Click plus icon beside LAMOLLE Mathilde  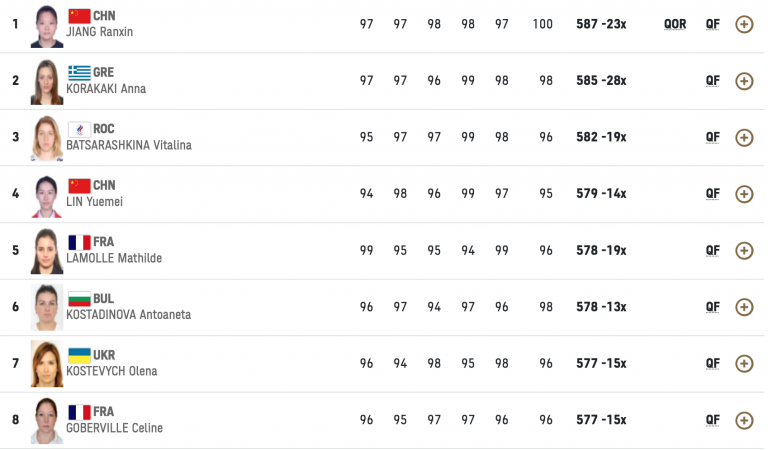pyautogui.click(x=744, y=251)
